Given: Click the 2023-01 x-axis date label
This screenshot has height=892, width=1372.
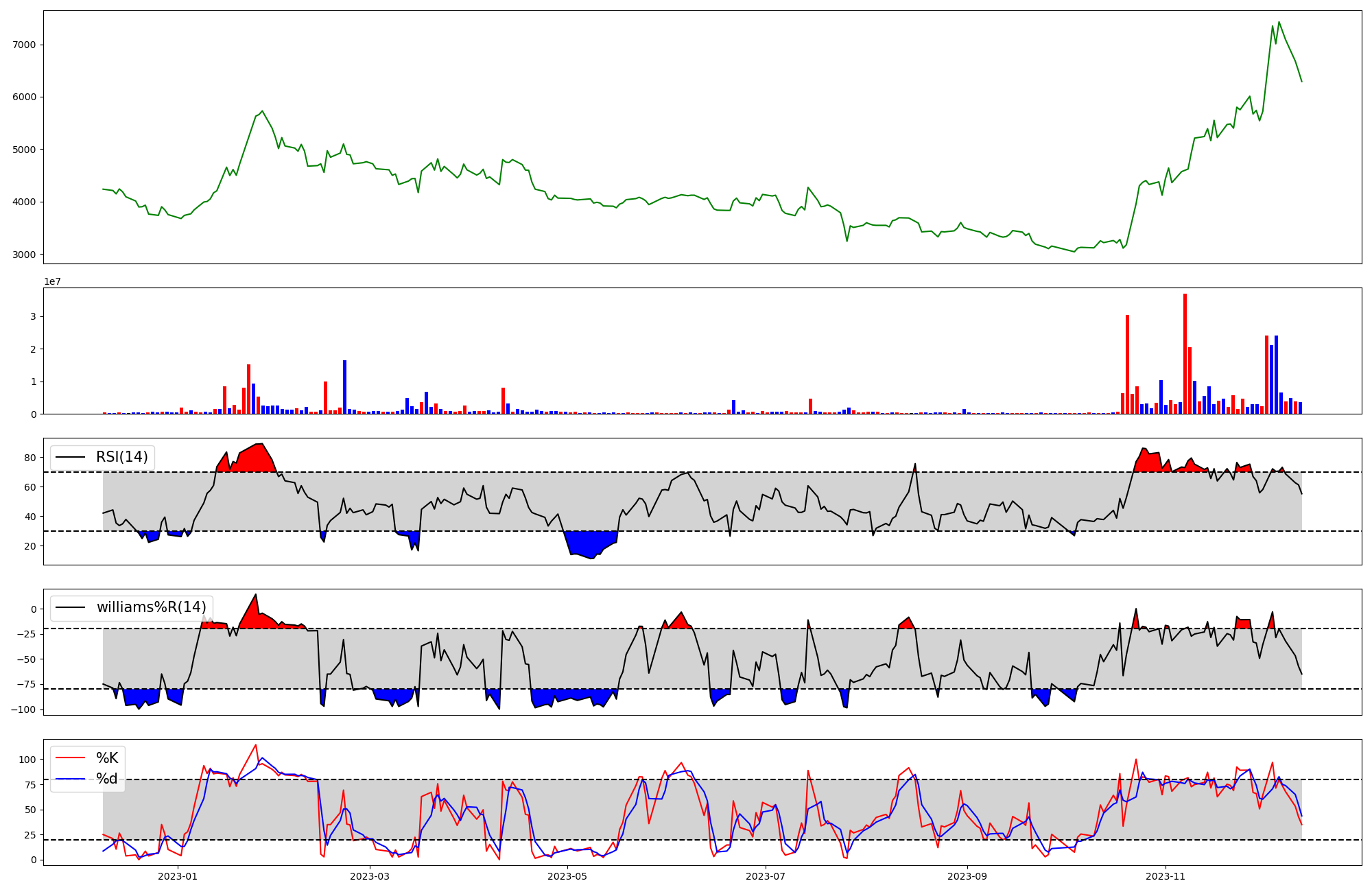Looking at the screenshot, I should click(x=178, y=876).
